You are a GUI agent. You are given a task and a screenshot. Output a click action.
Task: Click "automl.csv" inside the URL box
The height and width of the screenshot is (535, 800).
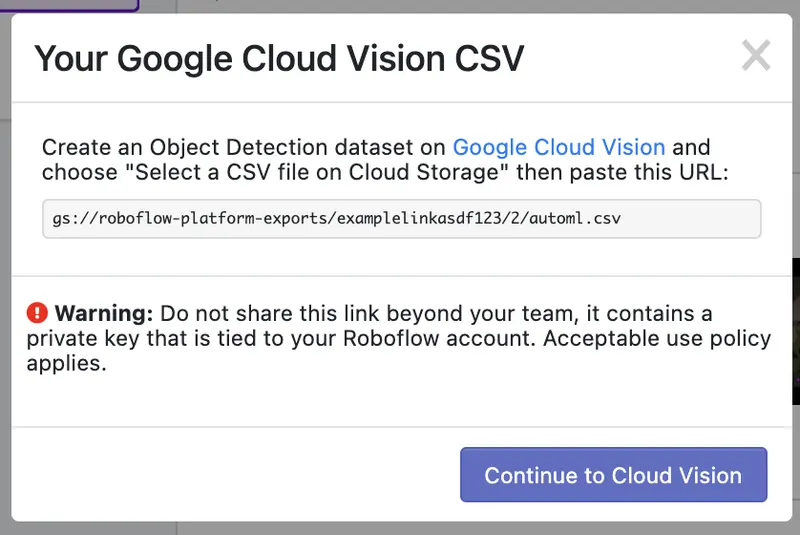click(575, 219)
